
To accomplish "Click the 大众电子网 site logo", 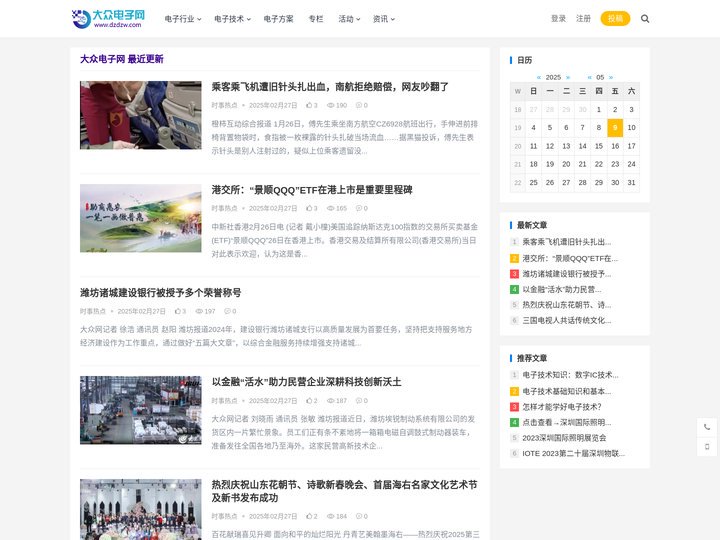I will (x=108, y=18).
